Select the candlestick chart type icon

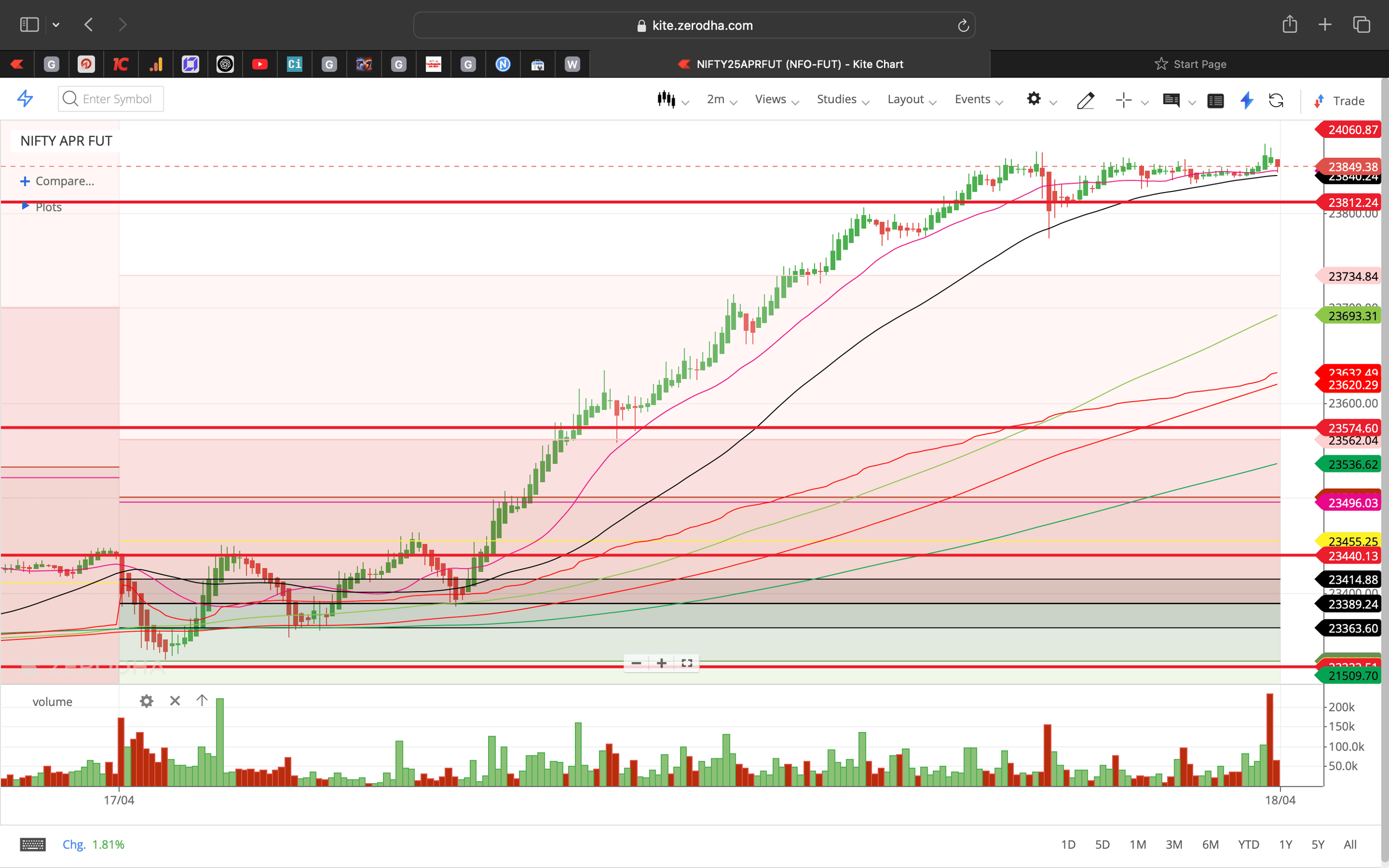coord(666,99)
